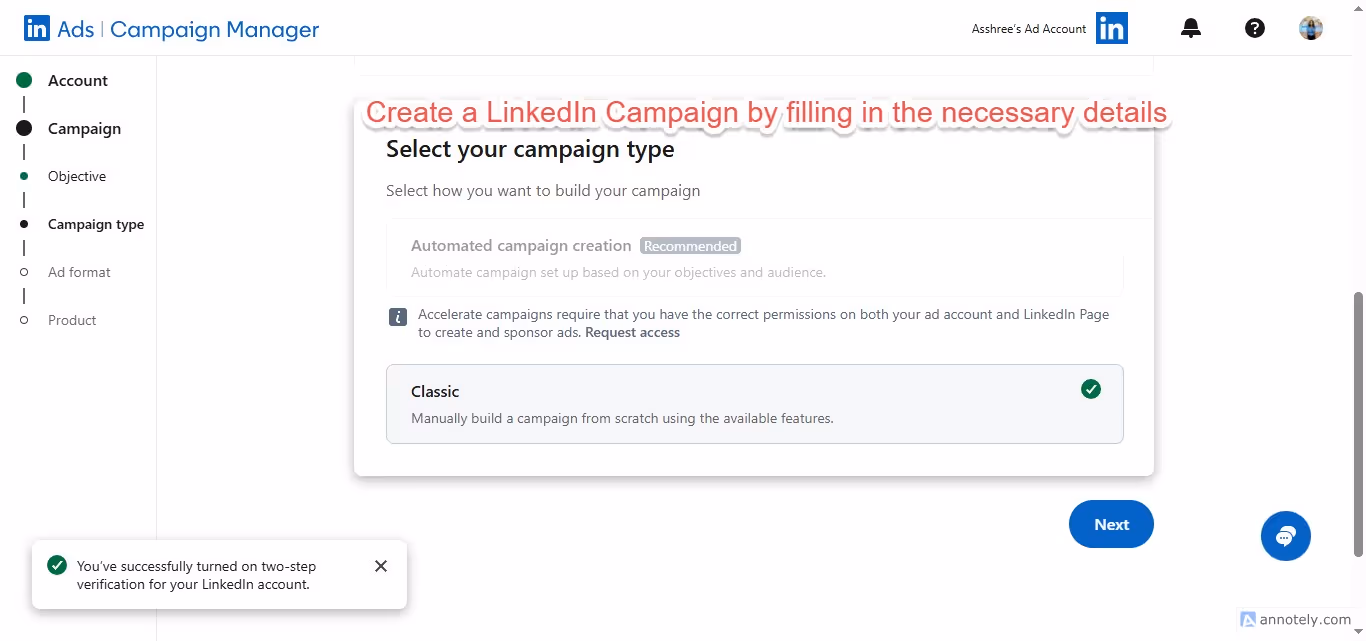Viewport: 1366px width, 641px height.
Task: Click the Next button
Action: [1111, 523]
